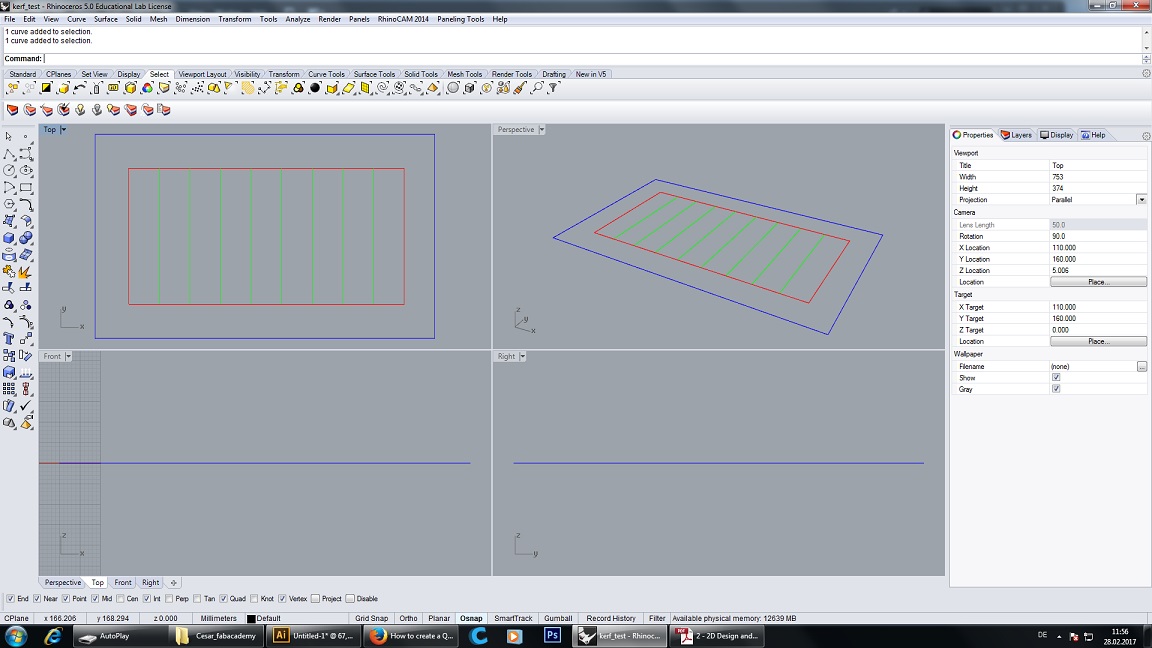Toggle the Mid osnap checkbox
The width and height of the screenshot is (1152, 648).
pos(96,599)
